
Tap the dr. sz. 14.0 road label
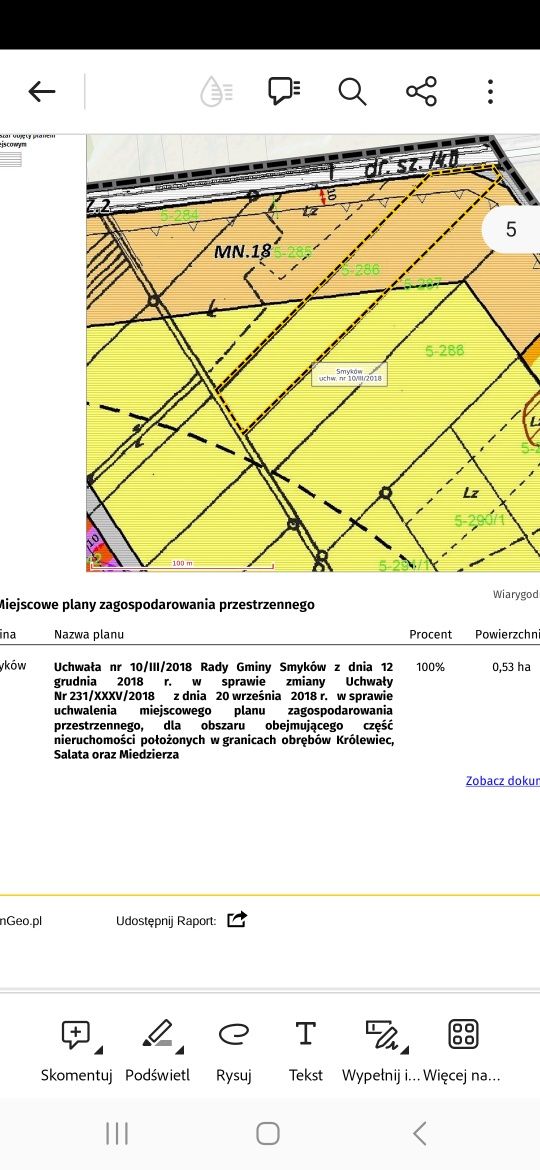pos(412,163)
